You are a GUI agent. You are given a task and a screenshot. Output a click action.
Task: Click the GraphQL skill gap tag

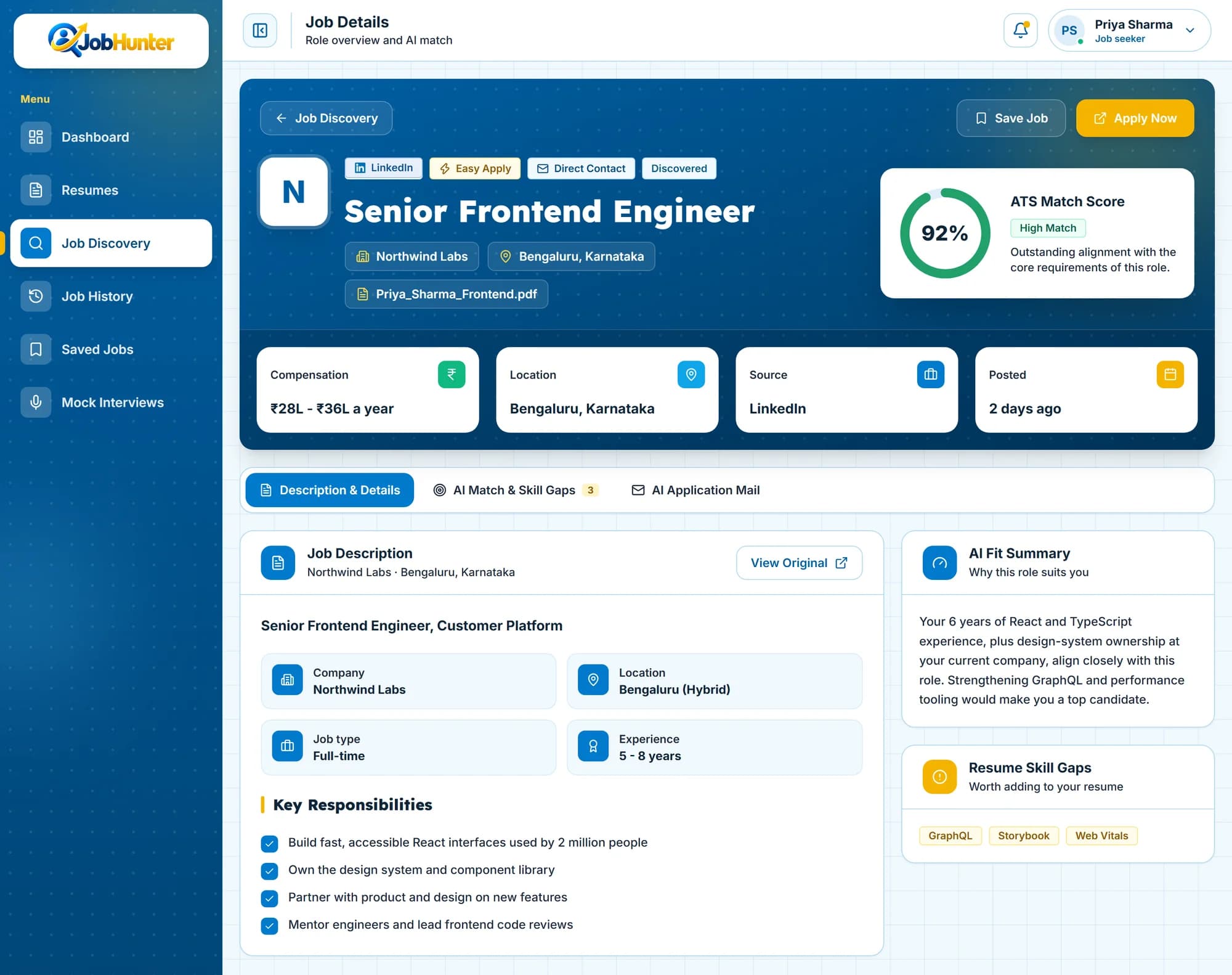(x=950, y=836)
